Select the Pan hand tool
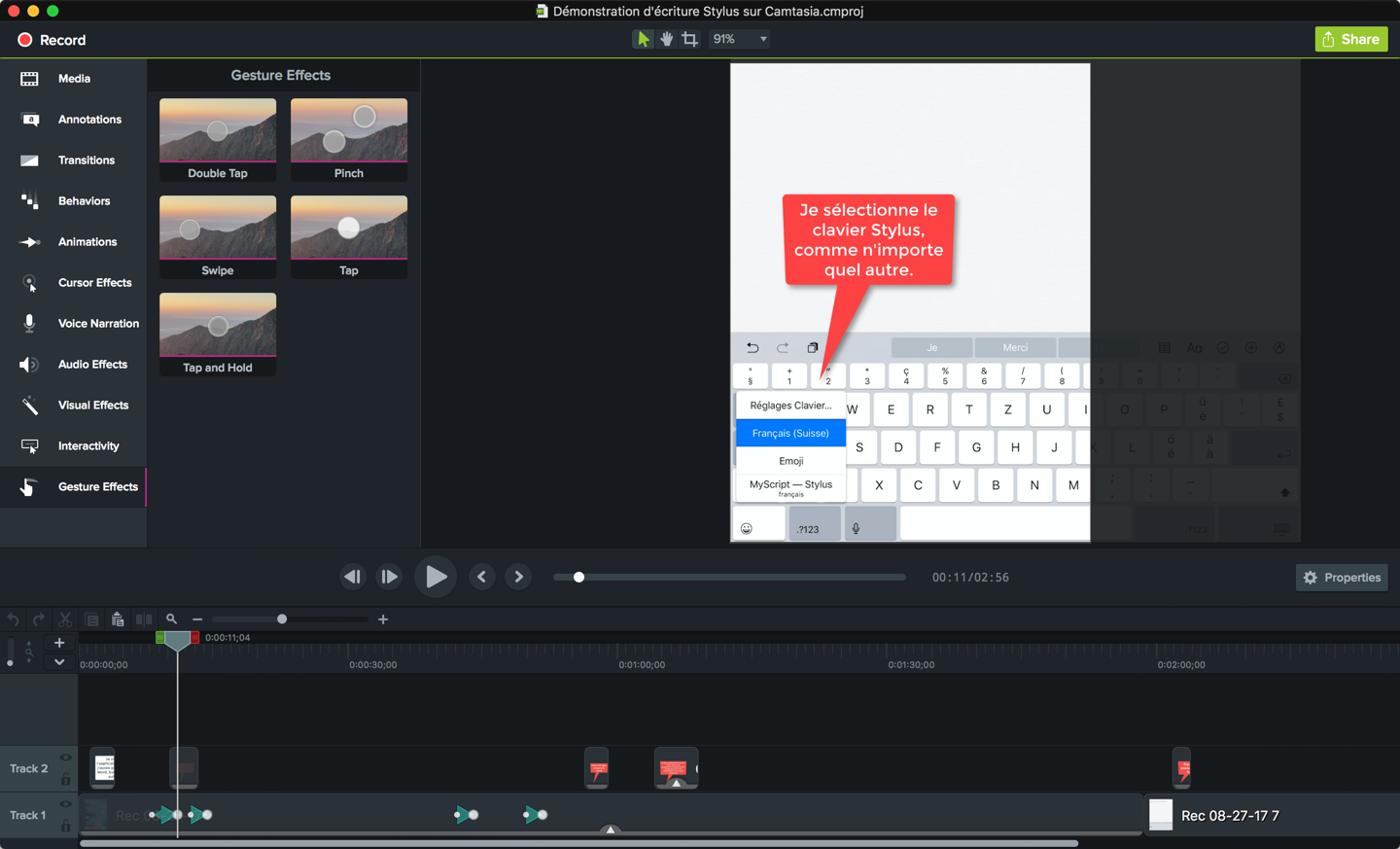 [x=666, y=39]
